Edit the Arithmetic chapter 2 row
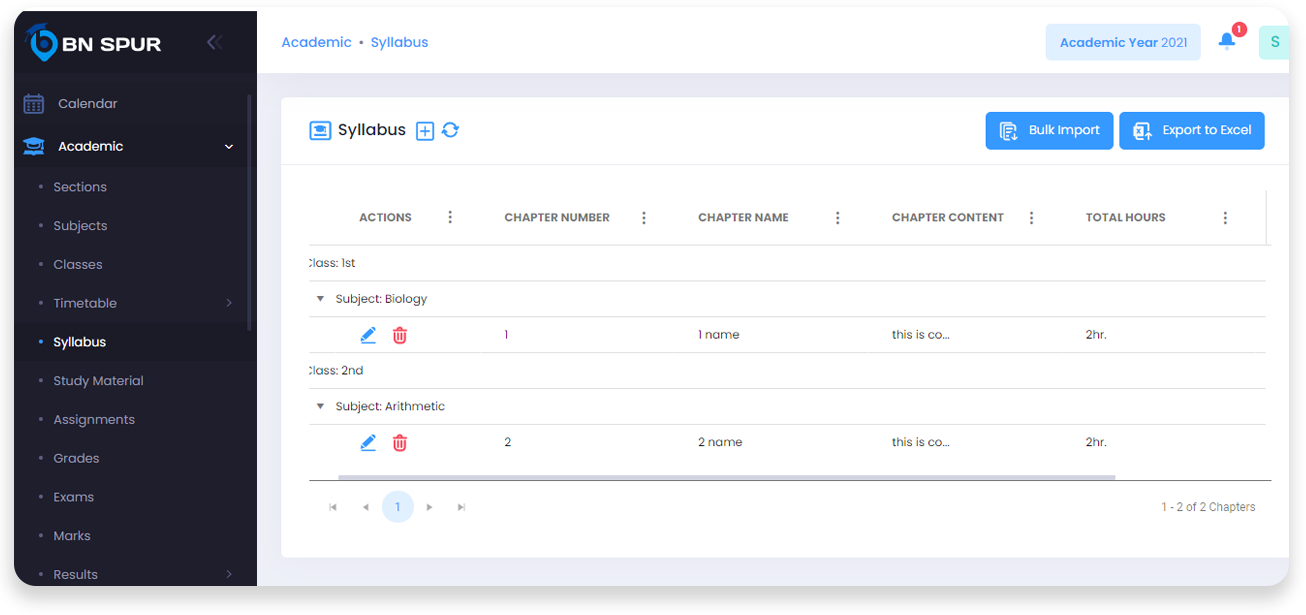1306x615 pixels. pos(368,442)
